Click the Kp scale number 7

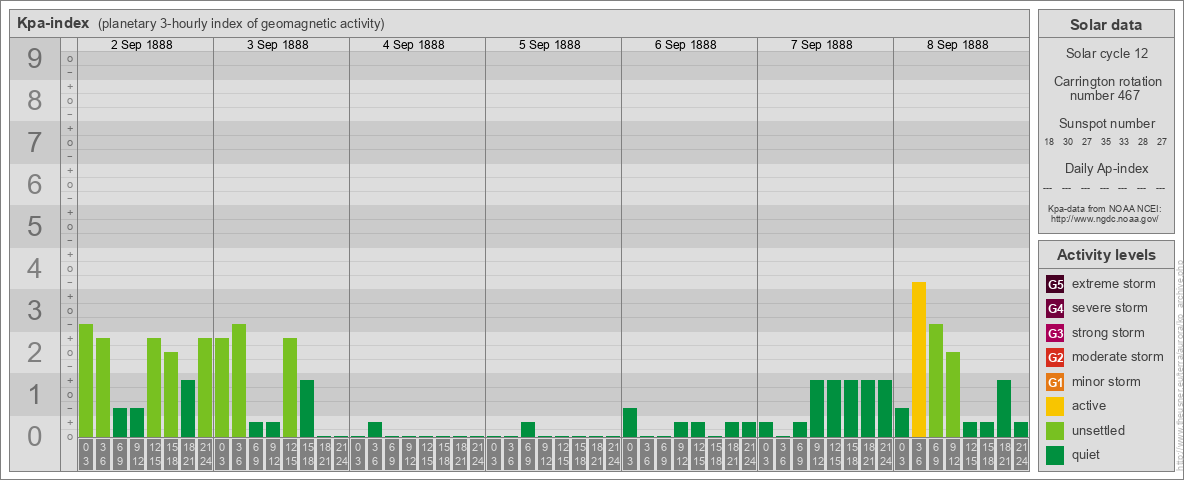pos(34,143)
